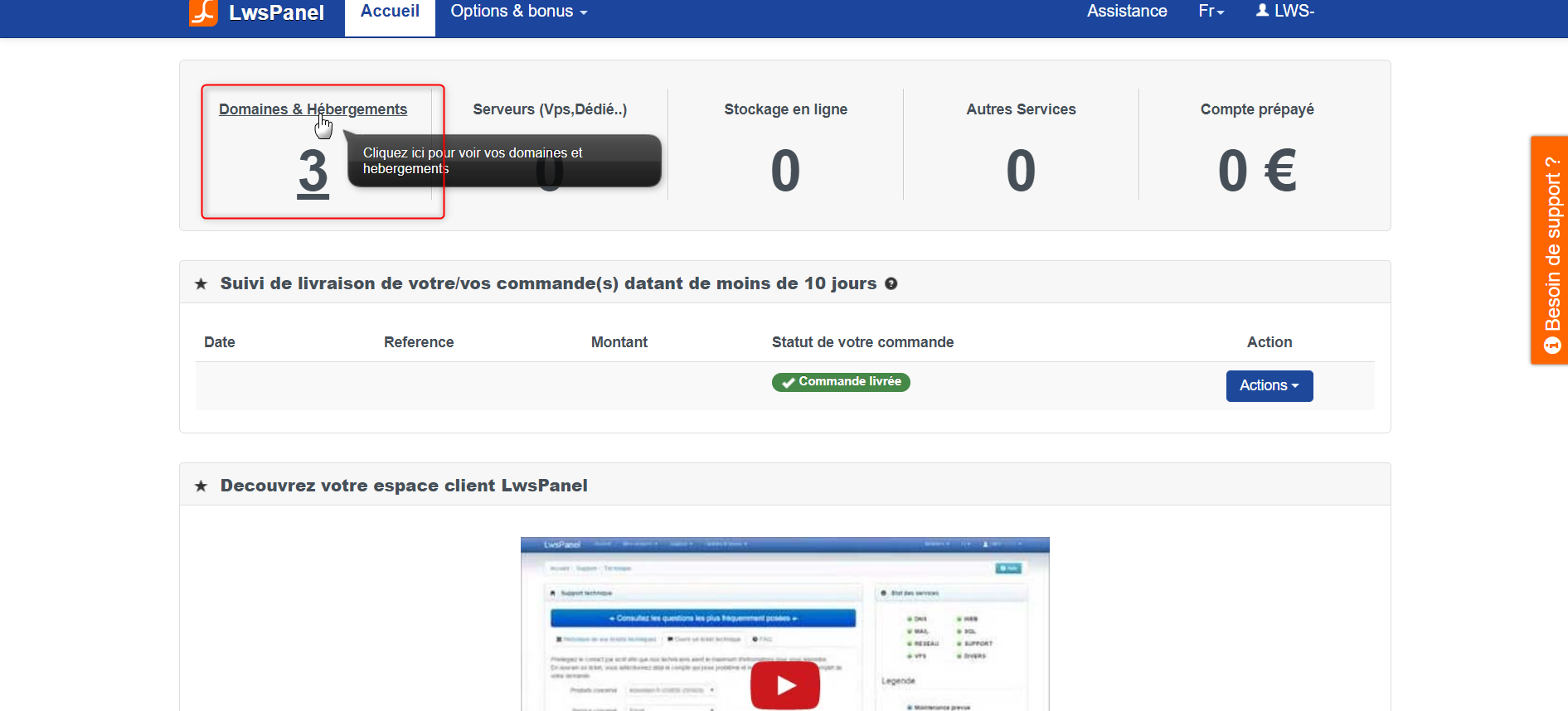Click the Suivi de livraison section title
The height and width of the screenshot is (711, 1568).
(548, 283)
